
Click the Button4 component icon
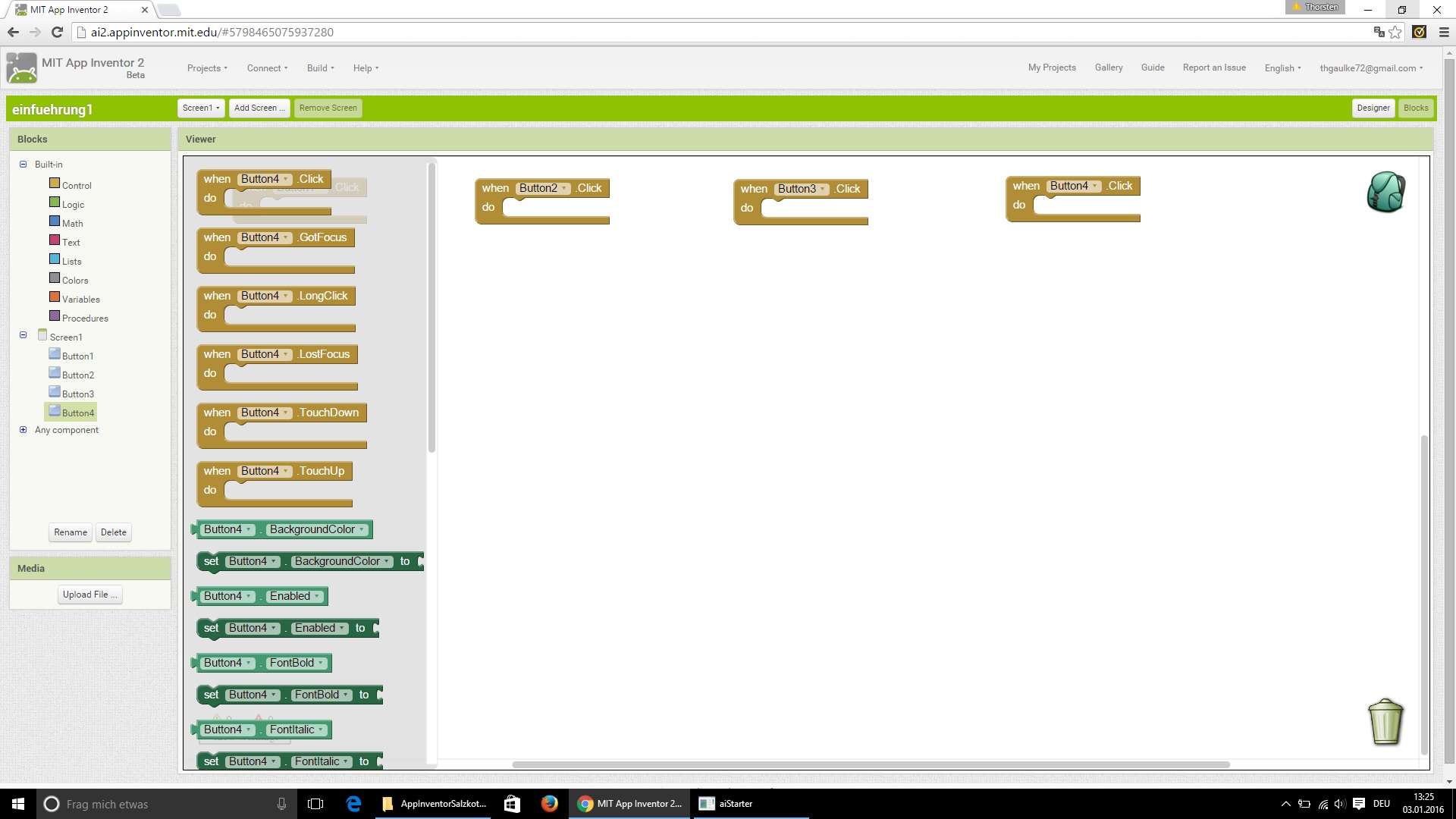pos(55,411)
